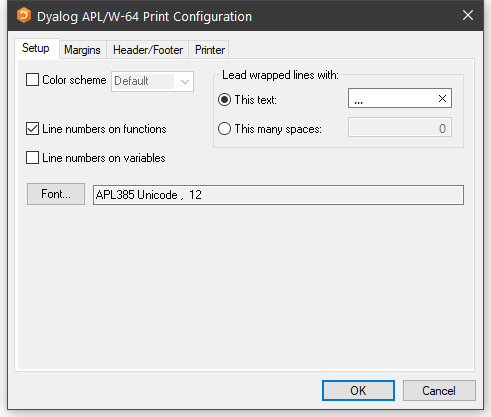The width and height of the screenshot is (491, 417).
Task: Switch to the Printer tab
Action: [x=210, y=50]
